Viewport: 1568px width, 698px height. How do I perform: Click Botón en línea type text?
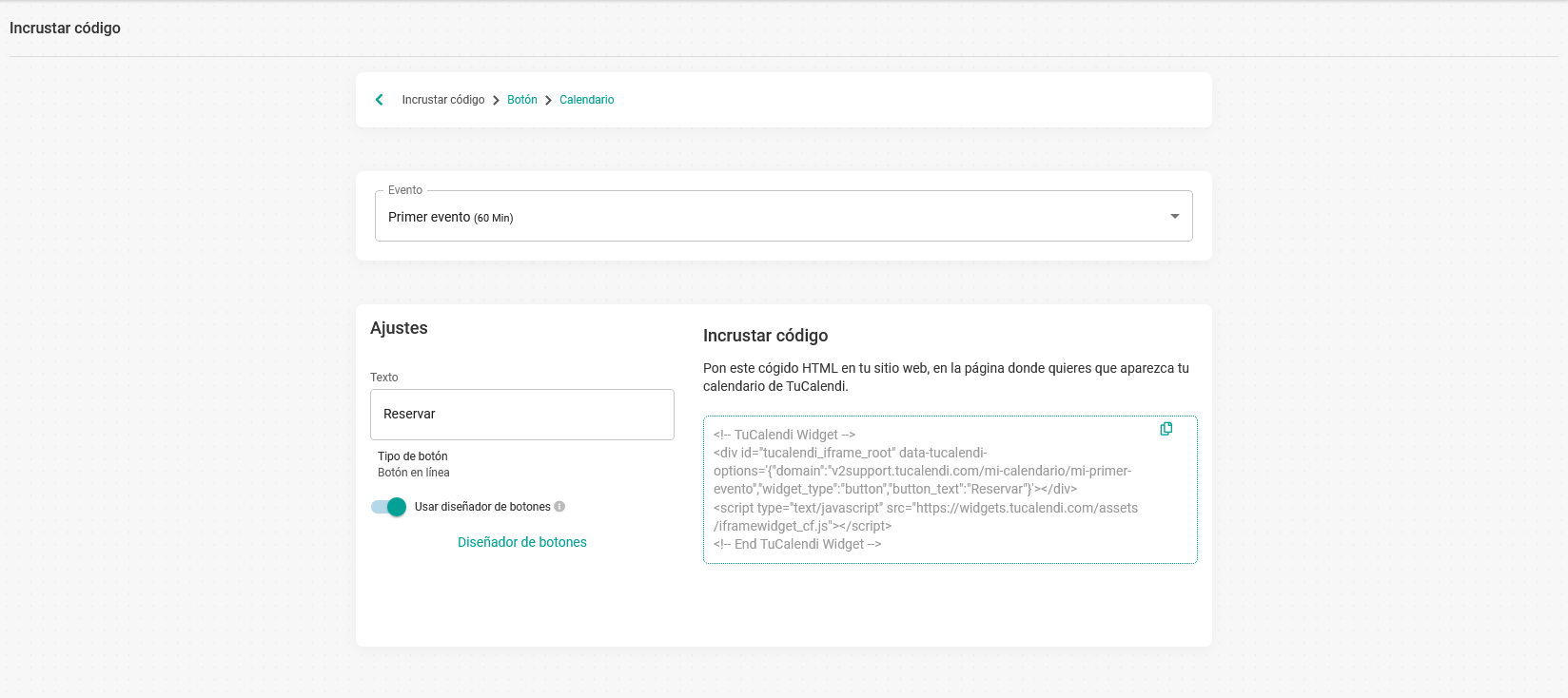pyautogui.click(x=414, y=473)
